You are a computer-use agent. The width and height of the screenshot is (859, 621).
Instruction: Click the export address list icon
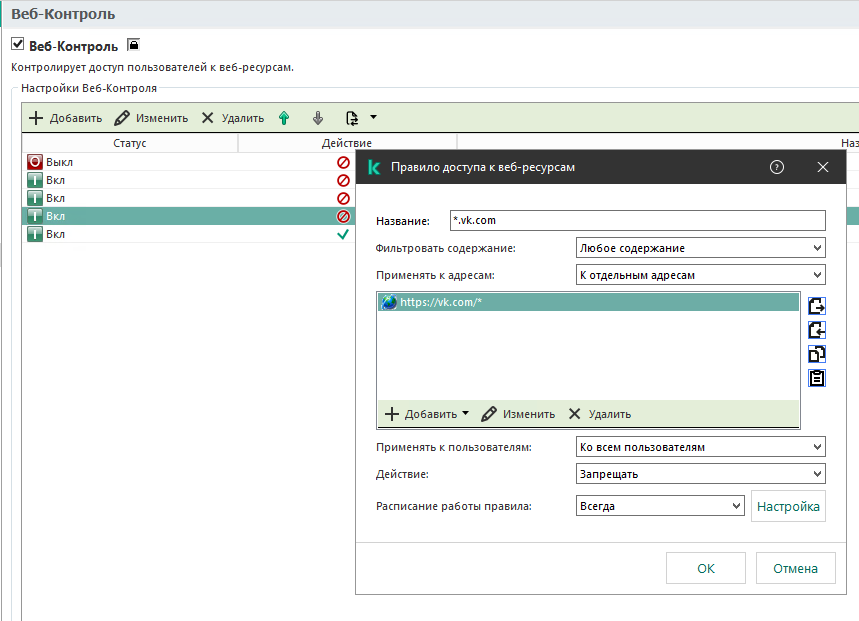point(817,306)
